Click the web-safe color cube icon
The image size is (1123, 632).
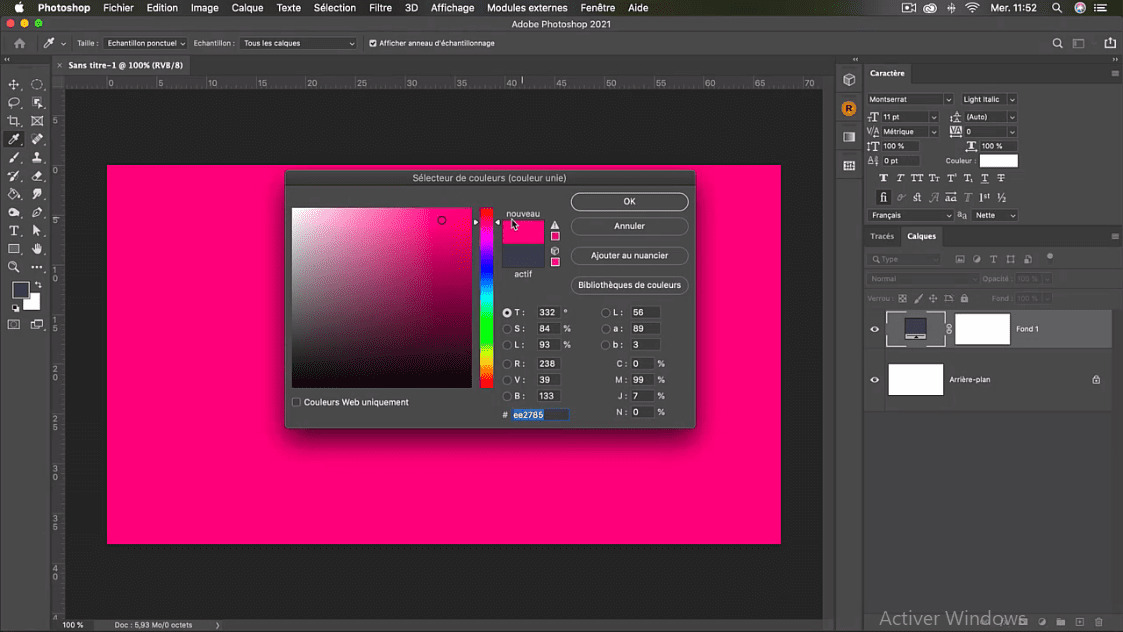(555, 251)
